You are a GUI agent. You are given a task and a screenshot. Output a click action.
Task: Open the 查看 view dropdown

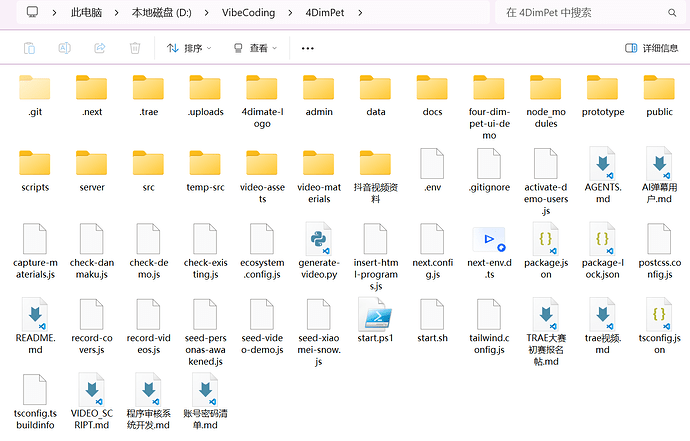[255, 48]
